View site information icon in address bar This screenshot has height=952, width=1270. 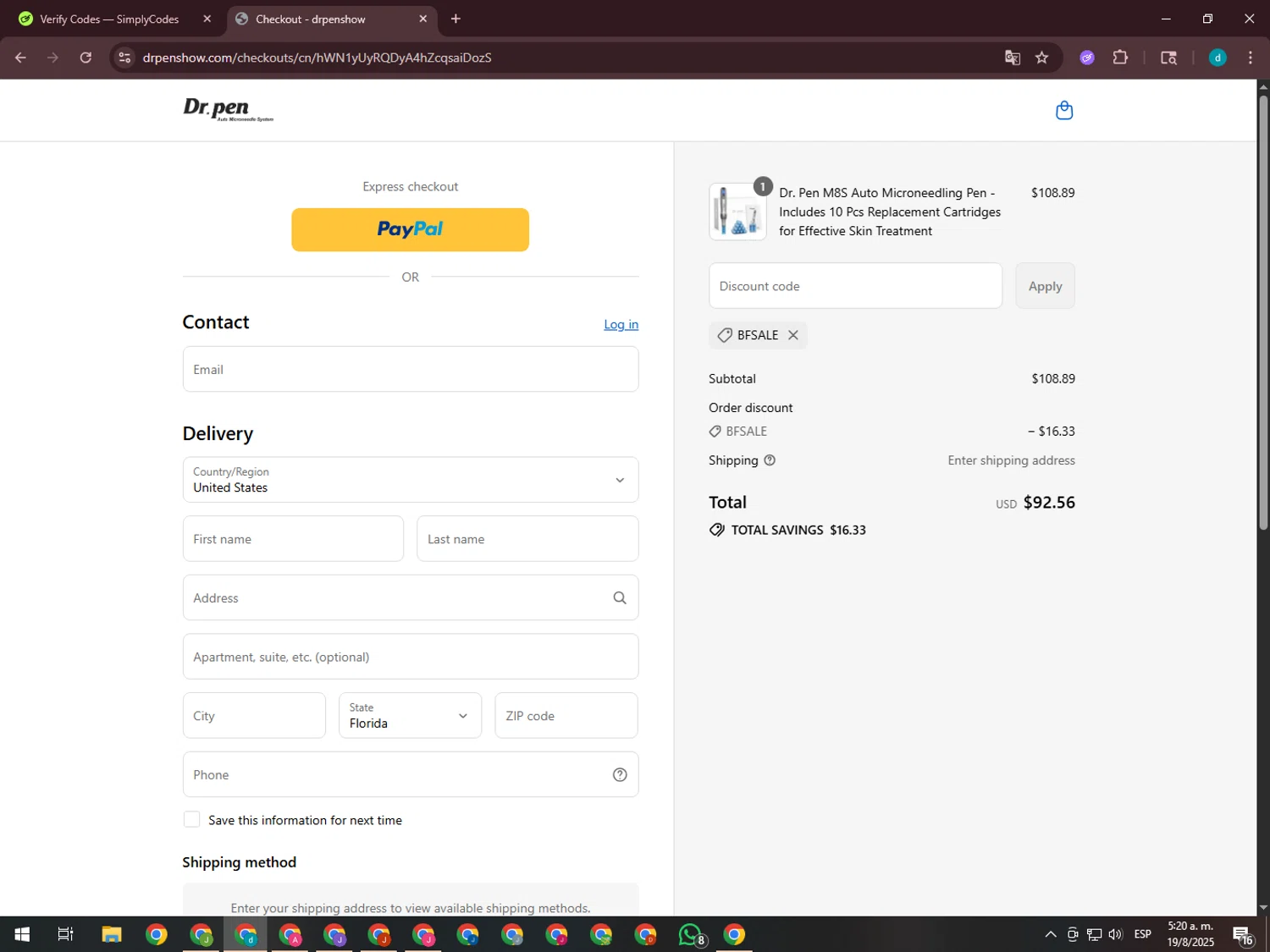coord(124,58)
